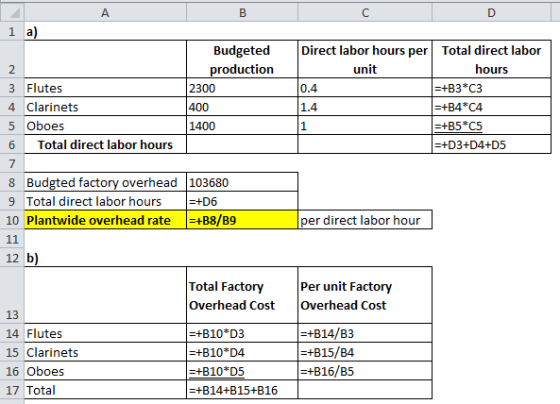The height and width of the screenshot is (404, 560).
Task: Click formula cell =+B10*D4
Action: click(242, 352)
